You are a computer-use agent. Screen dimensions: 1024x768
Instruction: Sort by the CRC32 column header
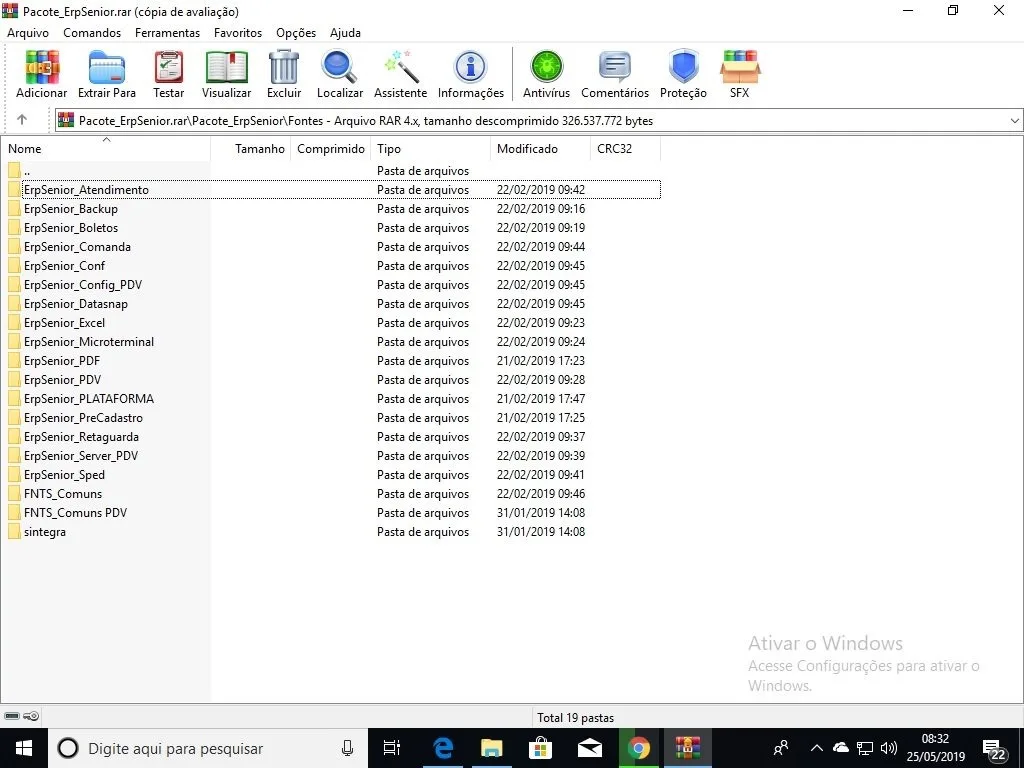[625, 148]
